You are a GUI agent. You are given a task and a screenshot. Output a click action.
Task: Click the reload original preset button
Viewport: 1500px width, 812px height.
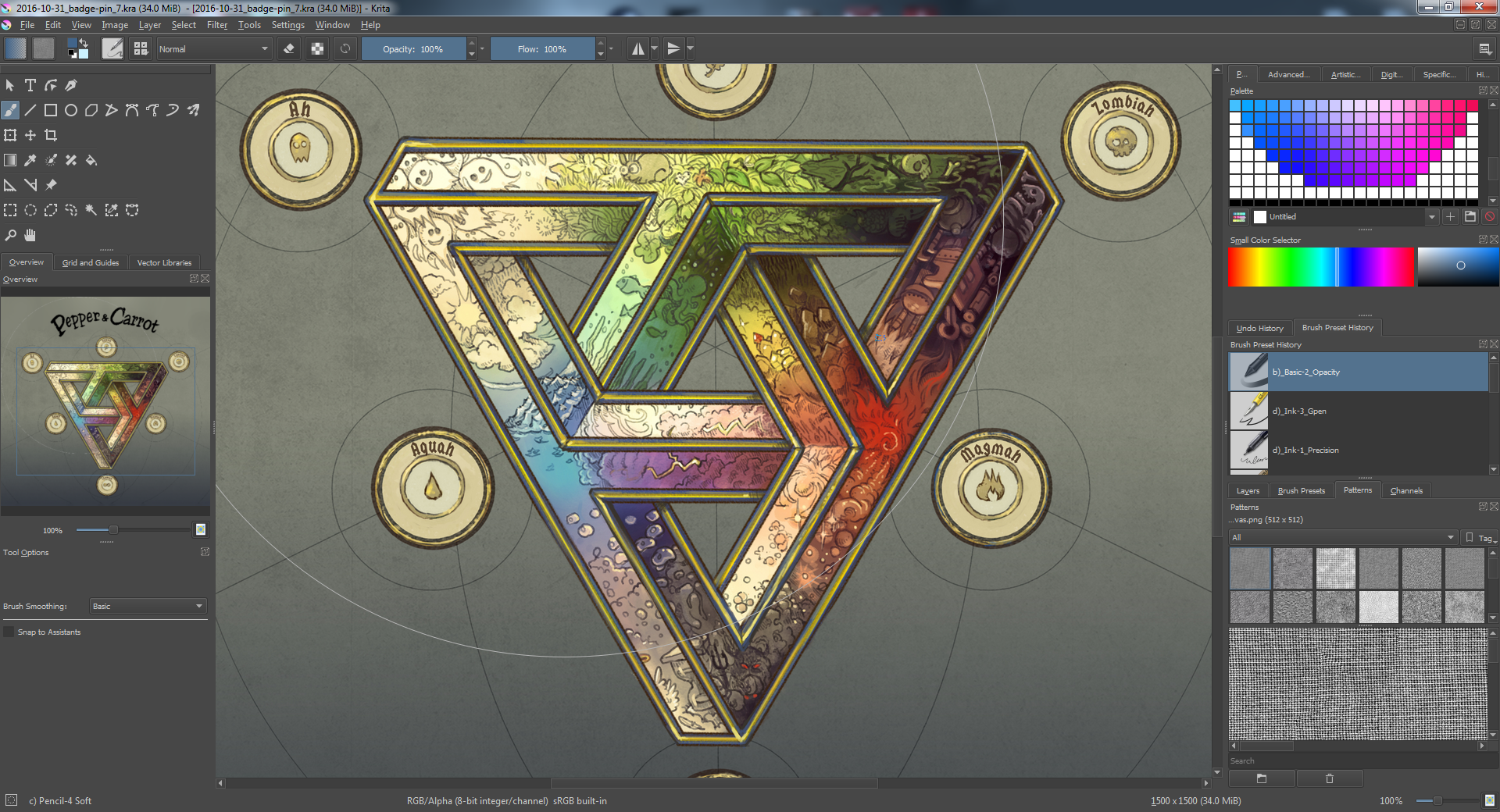point(345,48)
